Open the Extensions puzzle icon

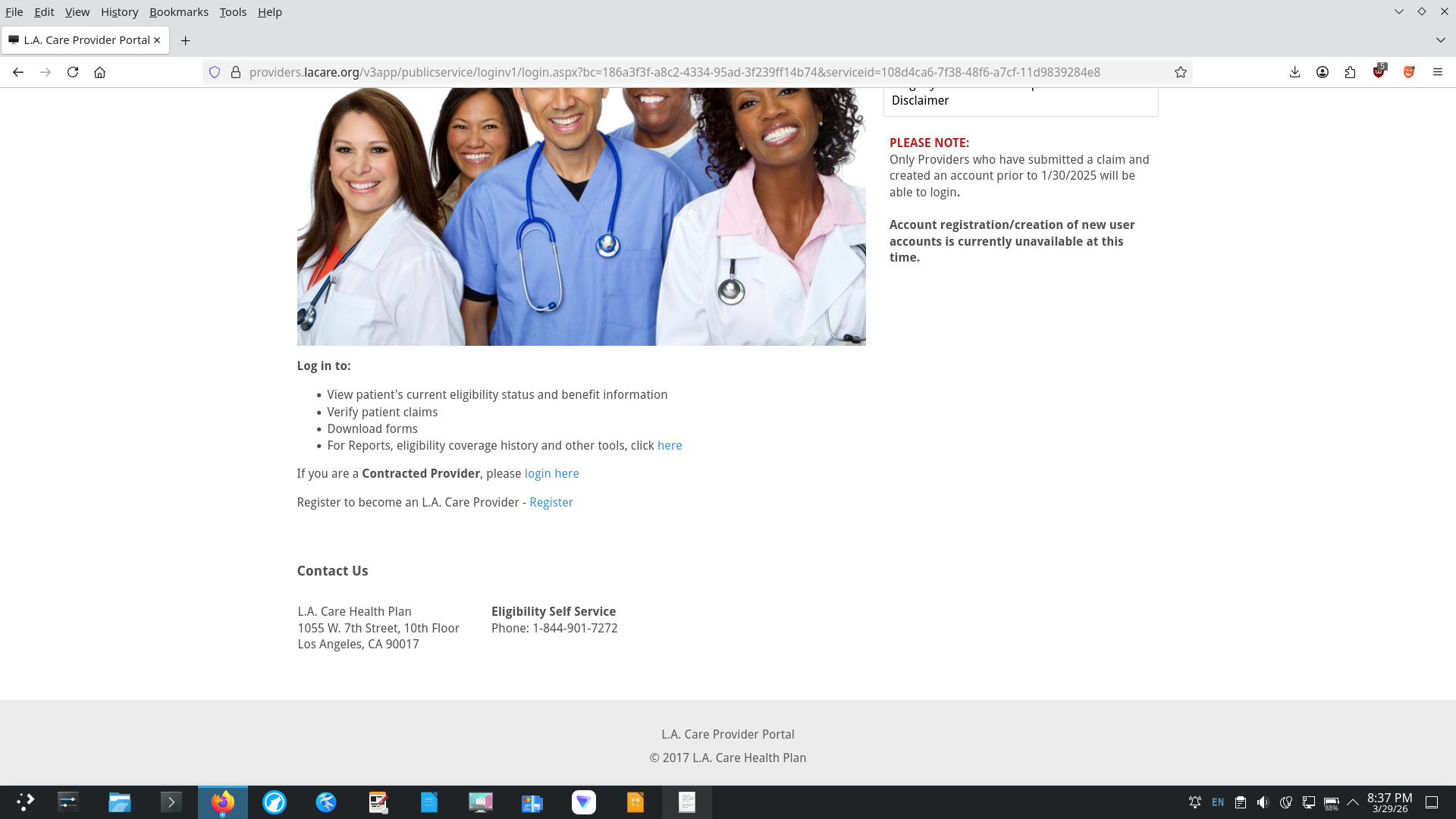click(x=1350, y=72)
